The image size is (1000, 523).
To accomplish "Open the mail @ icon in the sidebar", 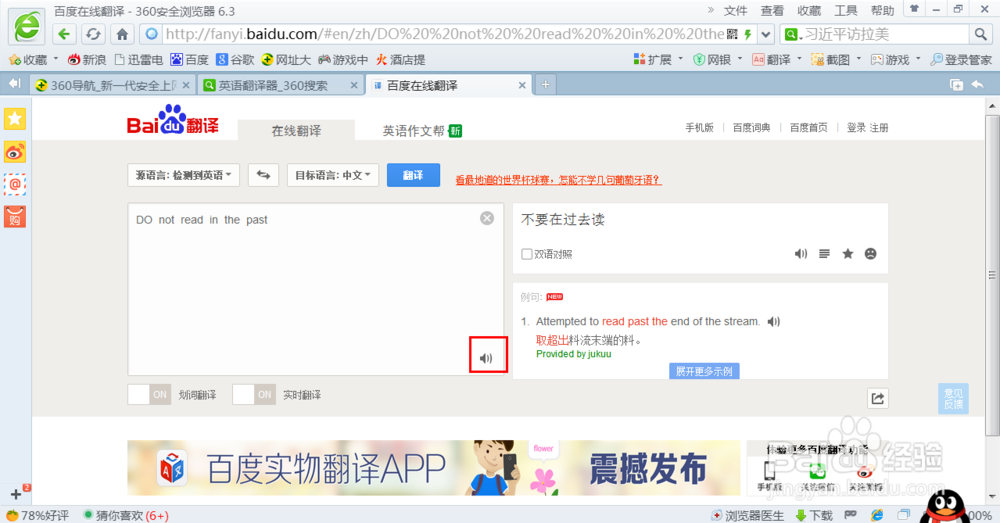I will point(15,184).
